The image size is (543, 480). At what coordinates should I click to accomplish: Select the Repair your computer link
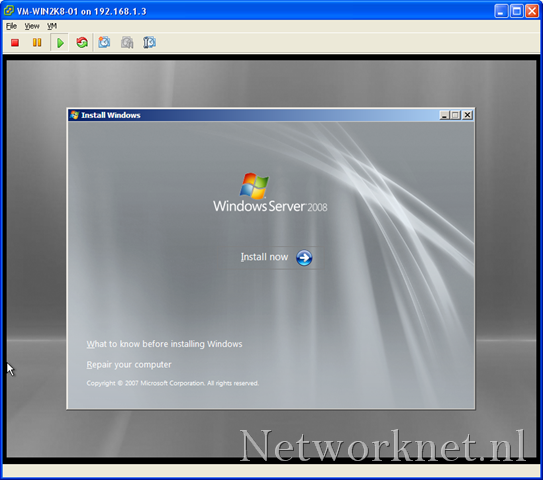point(129,365)
